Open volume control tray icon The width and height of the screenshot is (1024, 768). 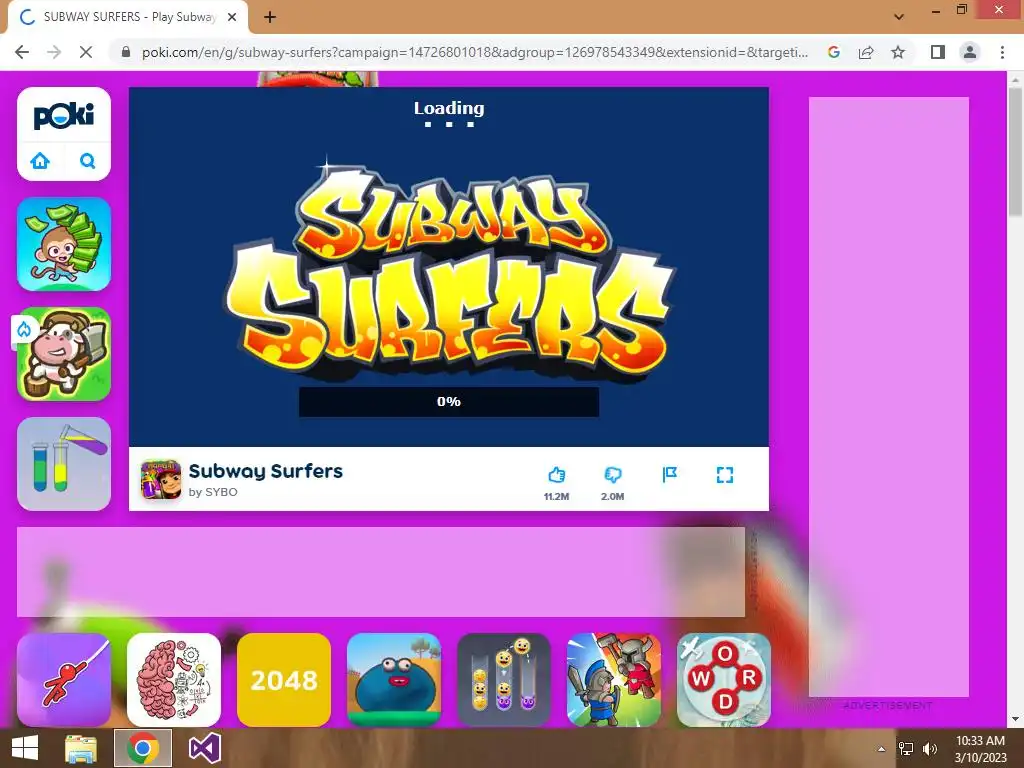930,749
